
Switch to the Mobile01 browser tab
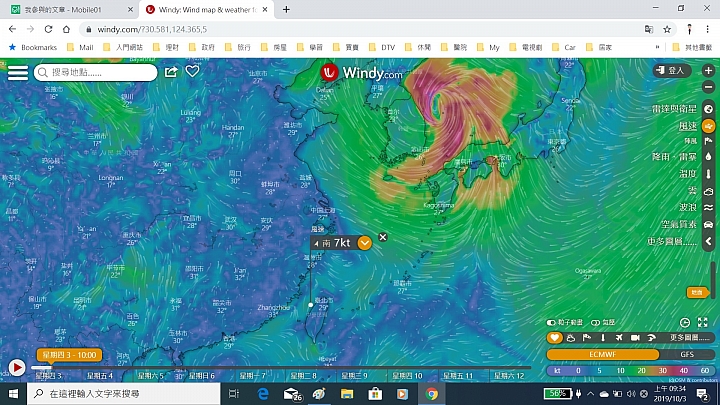[x=71, y=10]
